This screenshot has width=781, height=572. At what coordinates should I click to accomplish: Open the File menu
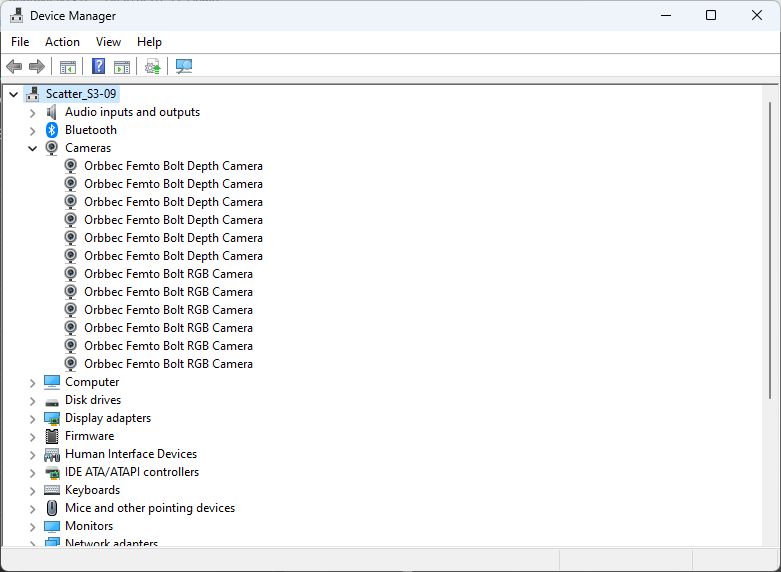pos(20,42)
